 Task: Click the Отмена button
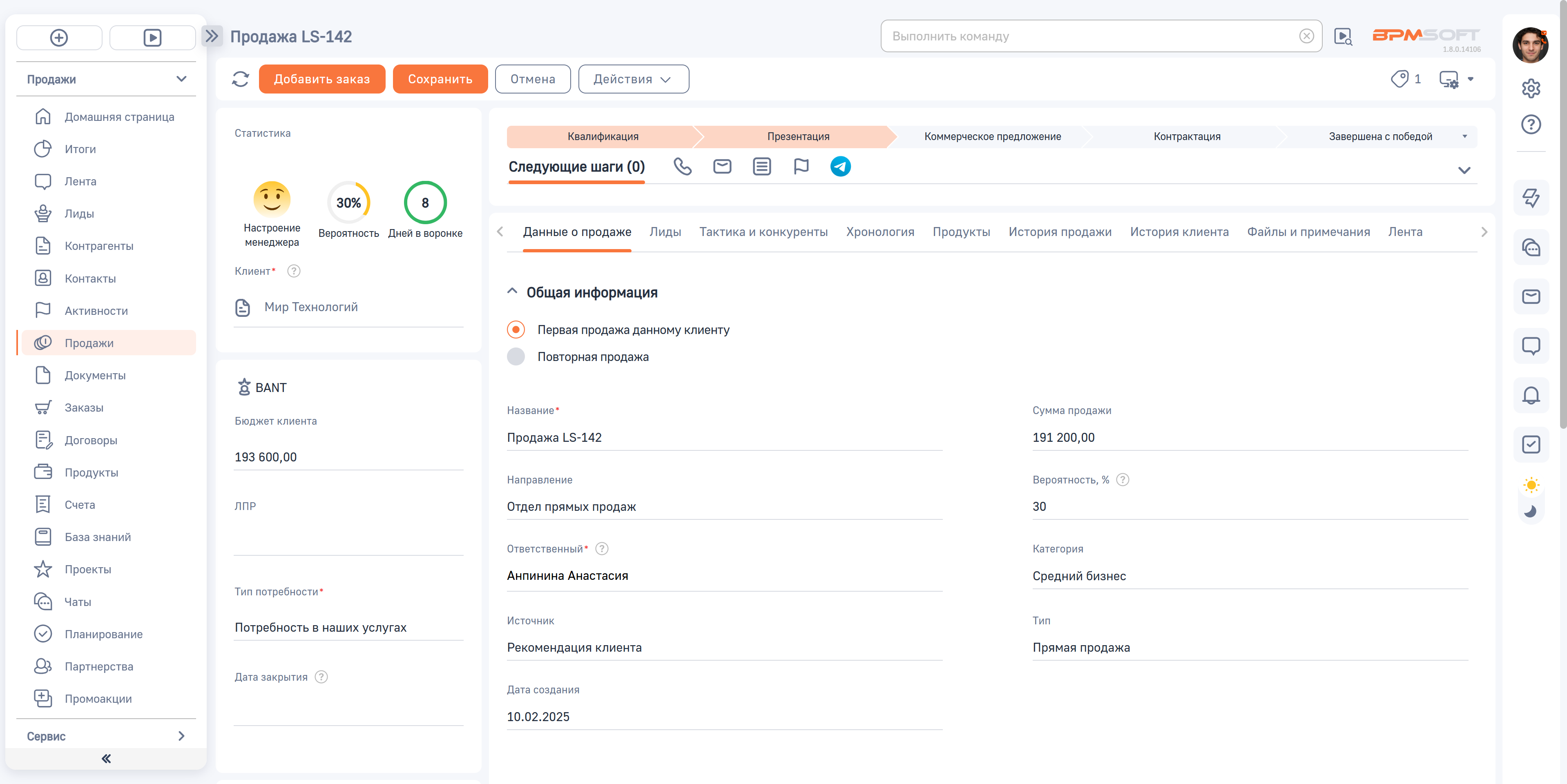coord(532,79)
